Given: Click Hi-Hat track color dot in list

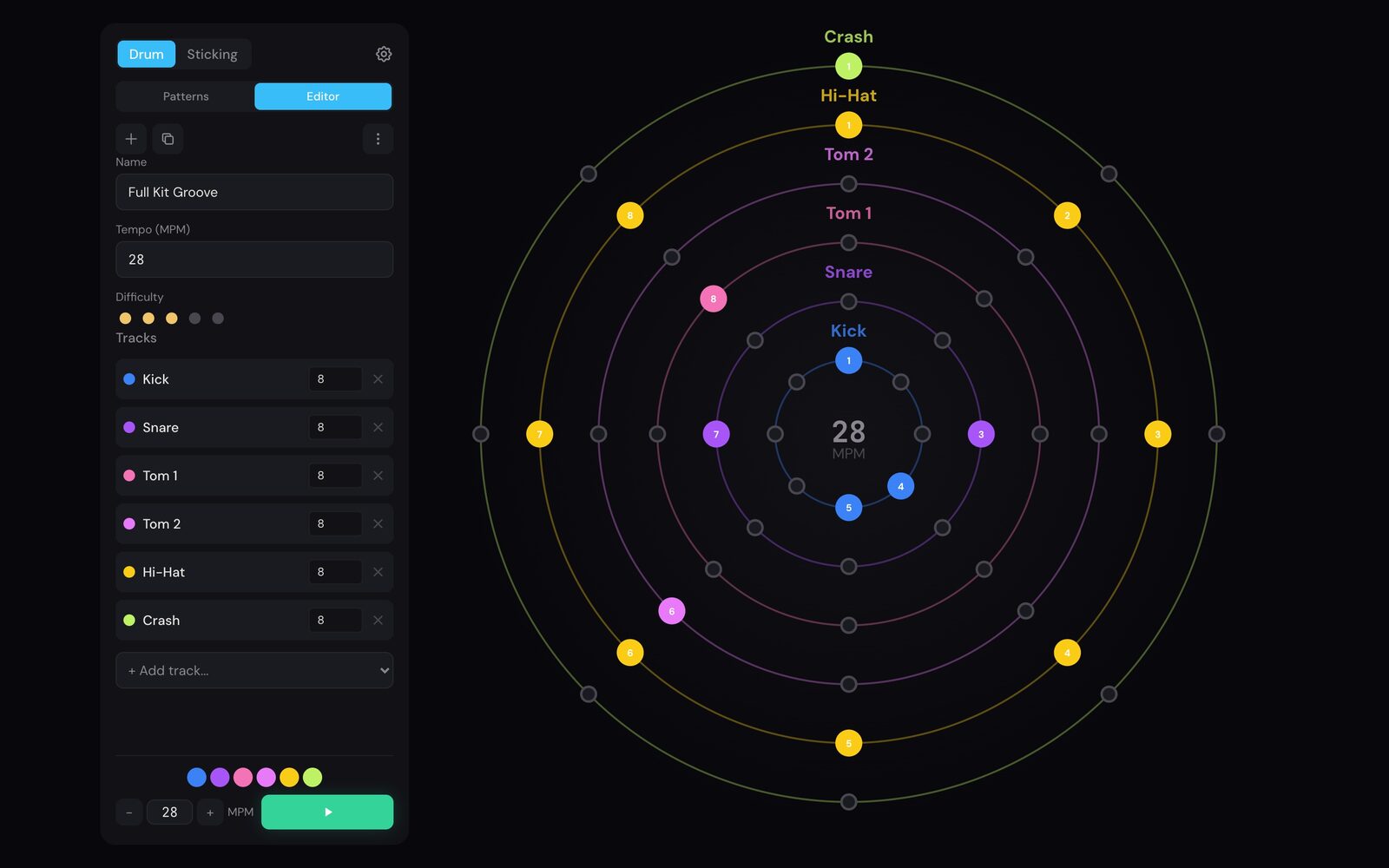Looking at the screenshot, I should coord(129,572).
